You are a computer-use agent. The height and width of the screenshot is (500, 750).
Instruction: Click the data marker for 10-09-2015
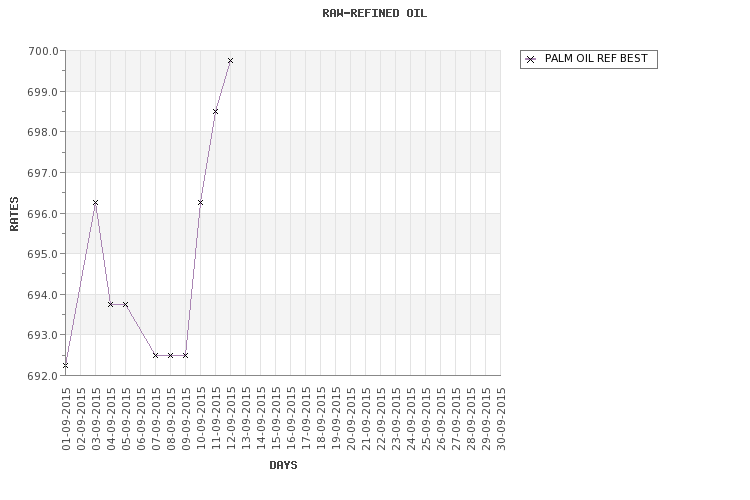pos(200,203)
